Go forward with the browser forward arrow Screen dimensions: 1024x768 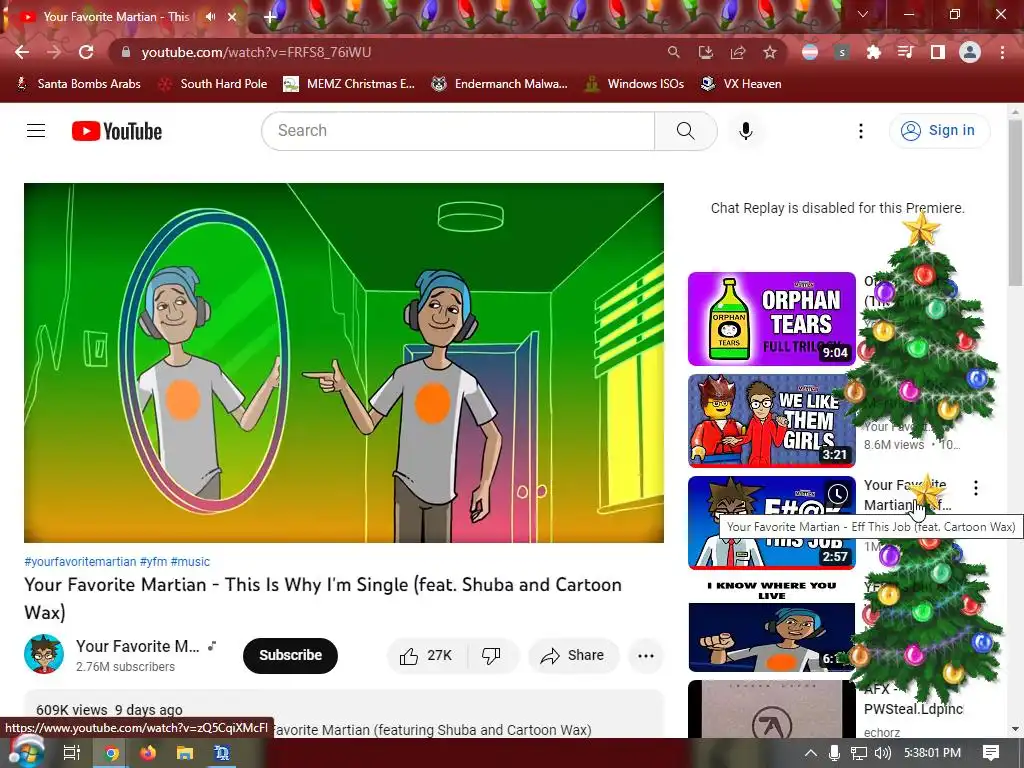(54, 52)
